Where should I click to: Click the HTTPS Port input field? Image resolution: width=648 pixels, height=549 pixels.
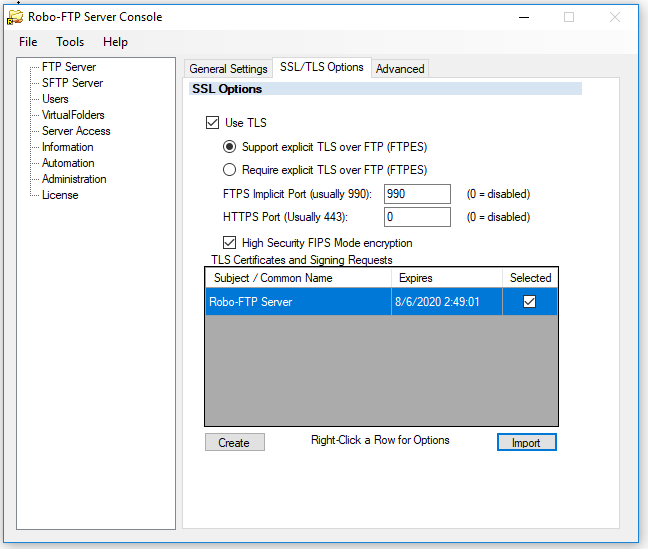click(x=417, y=217)
